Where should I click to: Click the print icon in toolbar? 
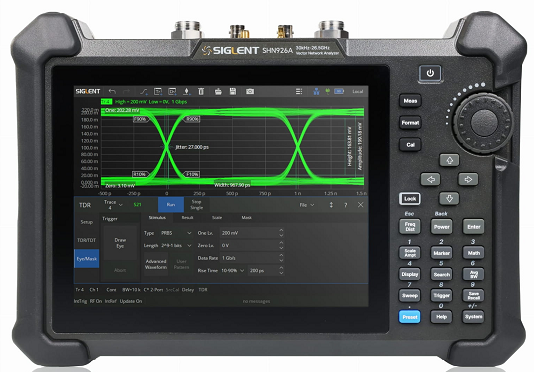(218, 91)
